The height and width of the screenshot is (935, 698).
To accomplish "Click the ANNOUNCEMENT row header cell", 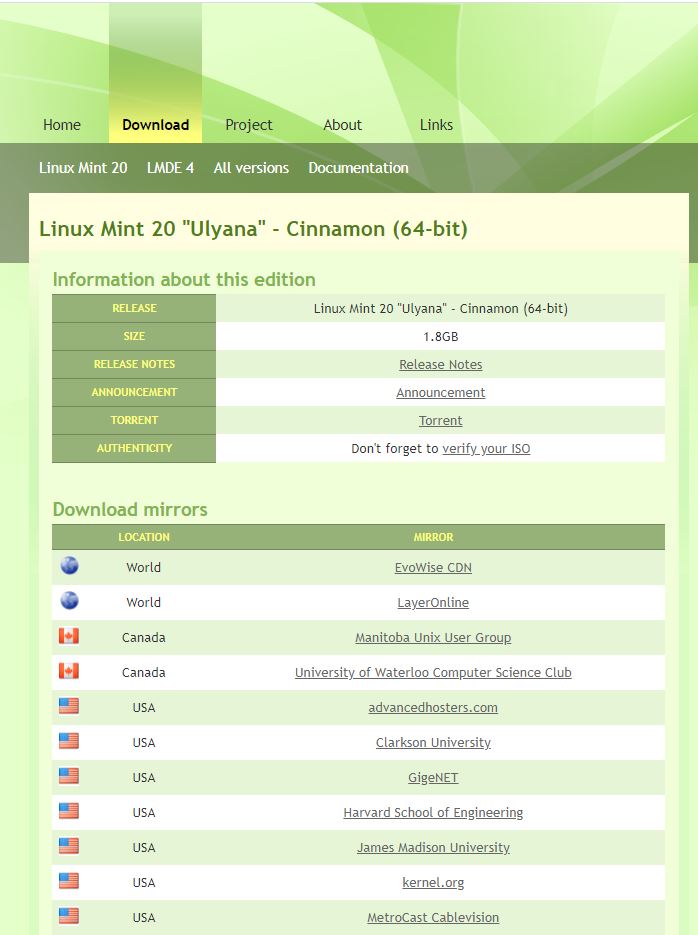I will pos(134,392).
